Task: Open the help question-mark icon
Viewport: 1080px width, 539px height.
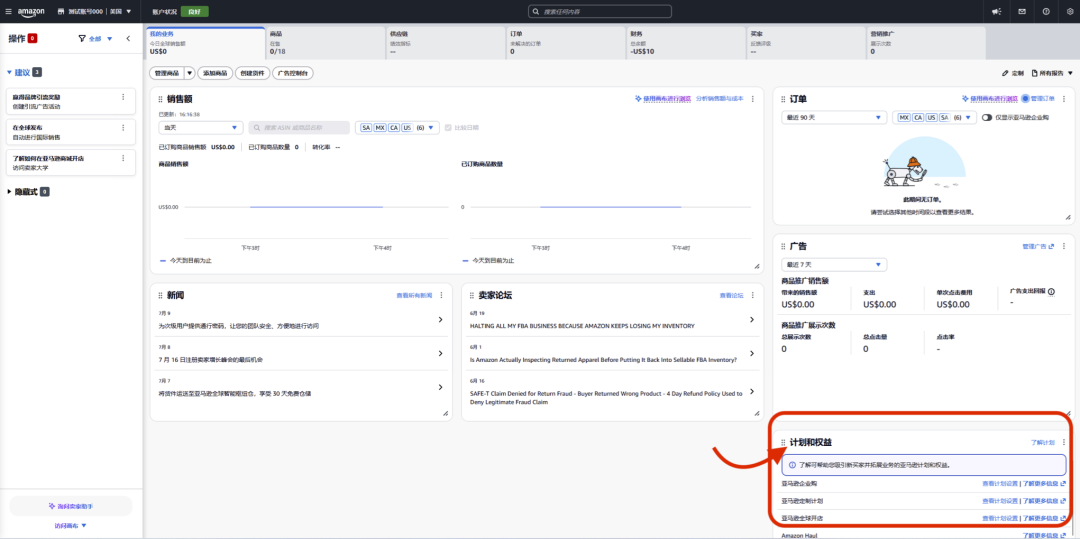Action: tap(1046, 11)
